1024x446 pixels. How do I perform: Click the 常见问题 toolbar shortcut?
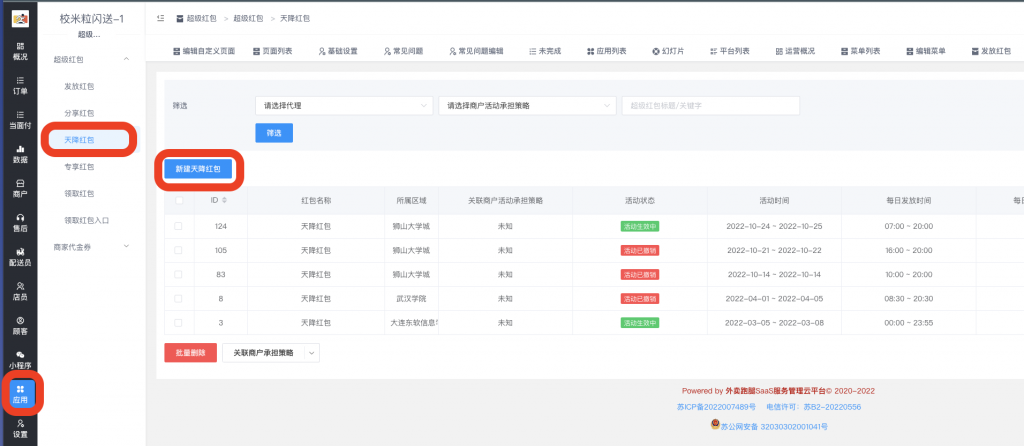point(403,51)
